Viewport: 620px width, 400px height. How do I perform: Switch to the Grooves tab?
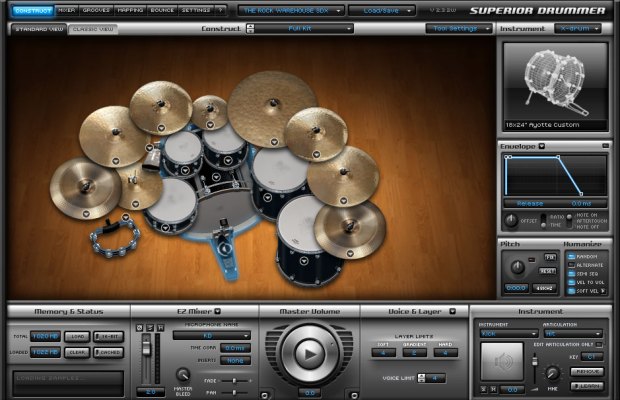pyautogui.click(x=96, y=10)
